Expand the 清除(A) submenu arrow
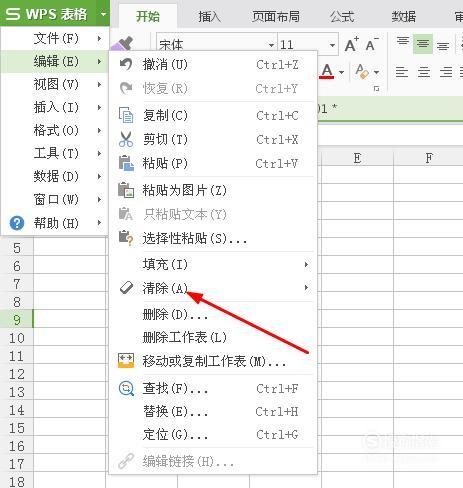 306,288
